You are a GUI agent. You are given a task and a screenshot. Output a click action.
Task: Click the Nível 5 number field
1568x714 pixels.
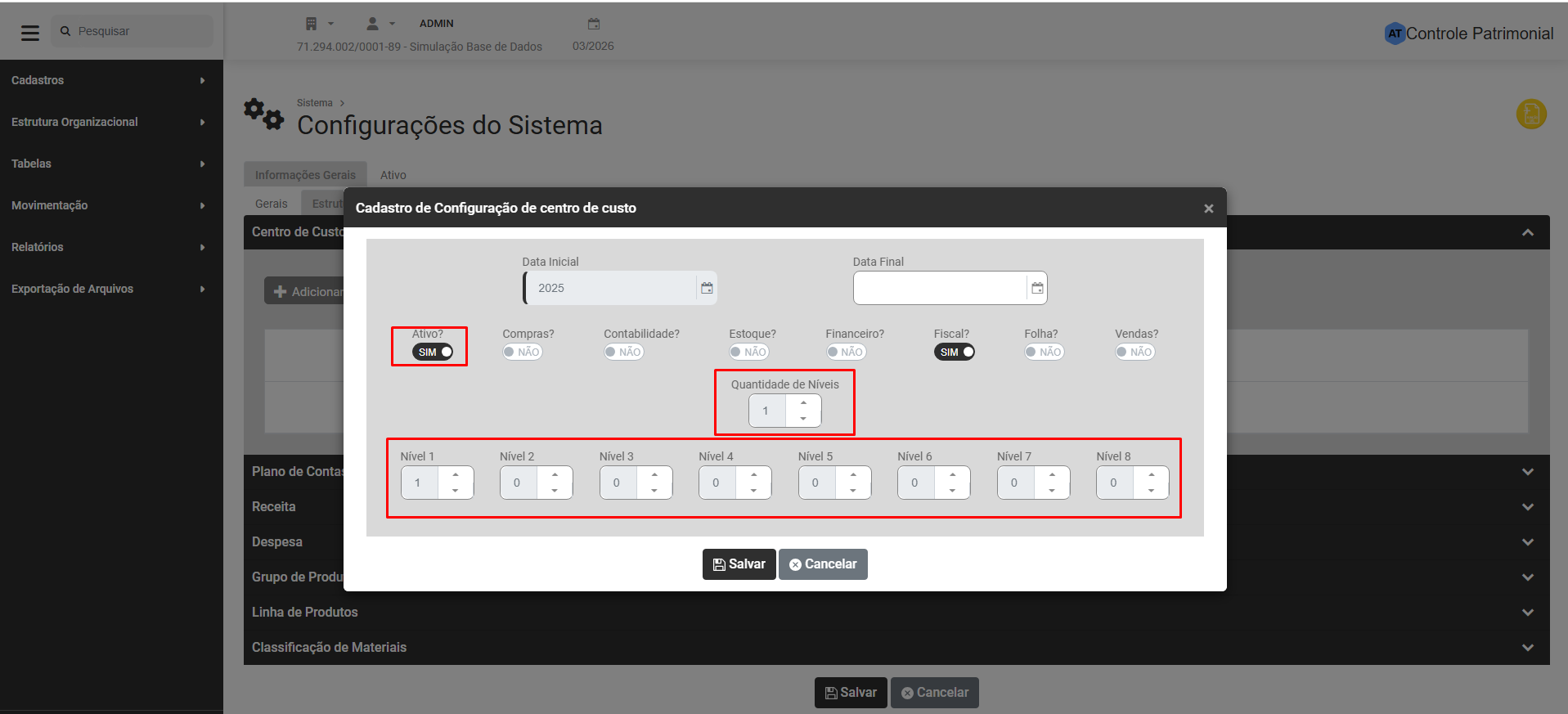(817, 483)
